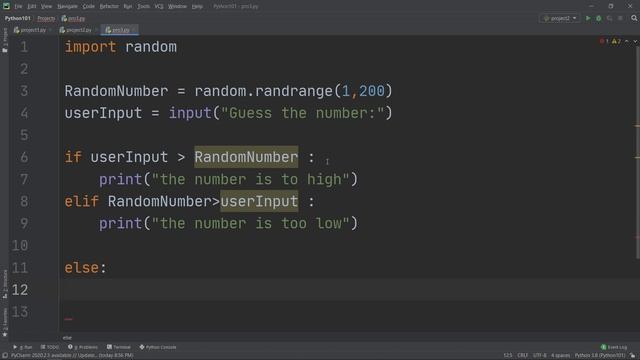Click the file breadcrumb in navigation bar
The image size is (640, 360).
(x=73, y=18)
